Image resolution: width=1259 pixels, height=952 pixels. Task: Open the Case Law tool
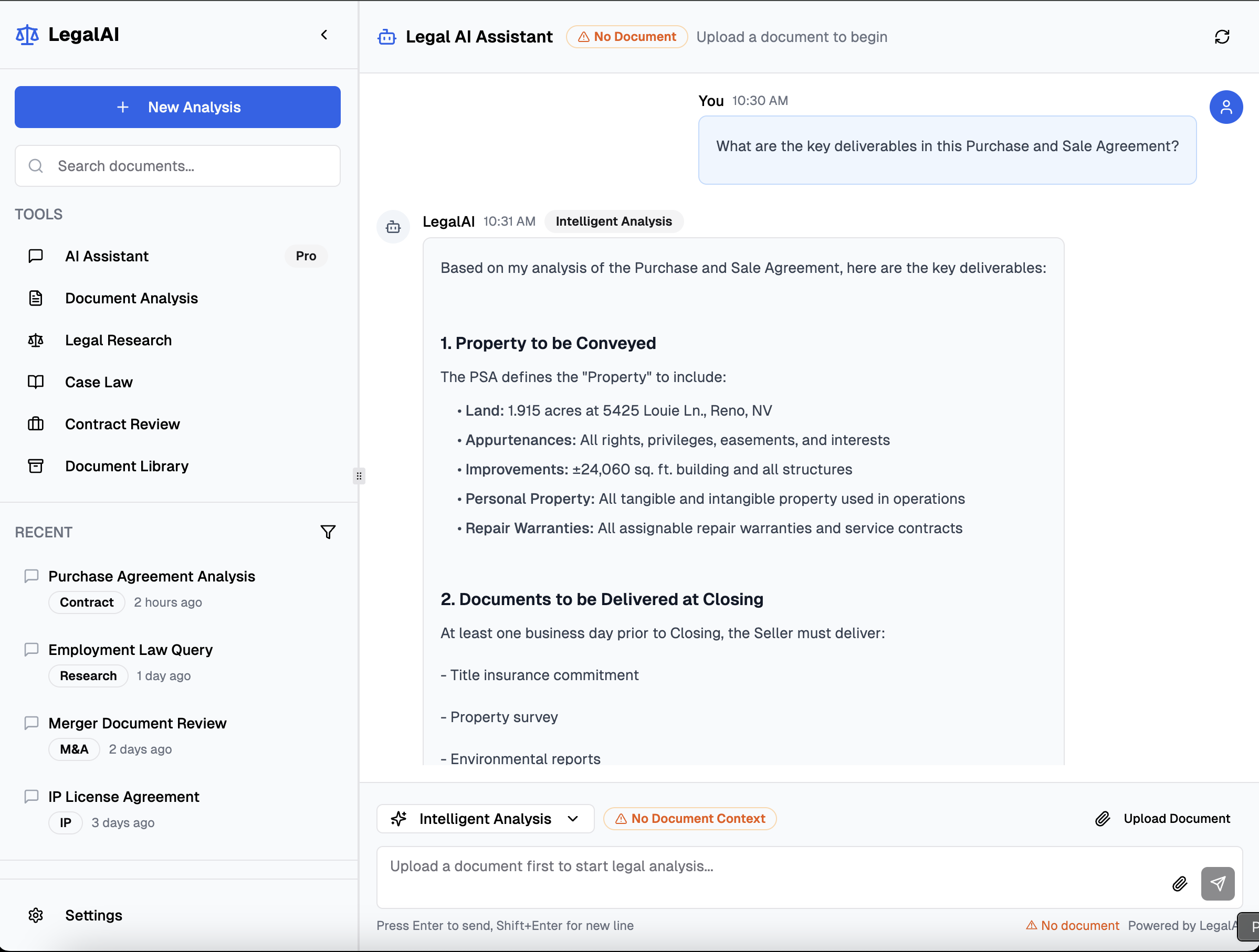click(99, 382)
